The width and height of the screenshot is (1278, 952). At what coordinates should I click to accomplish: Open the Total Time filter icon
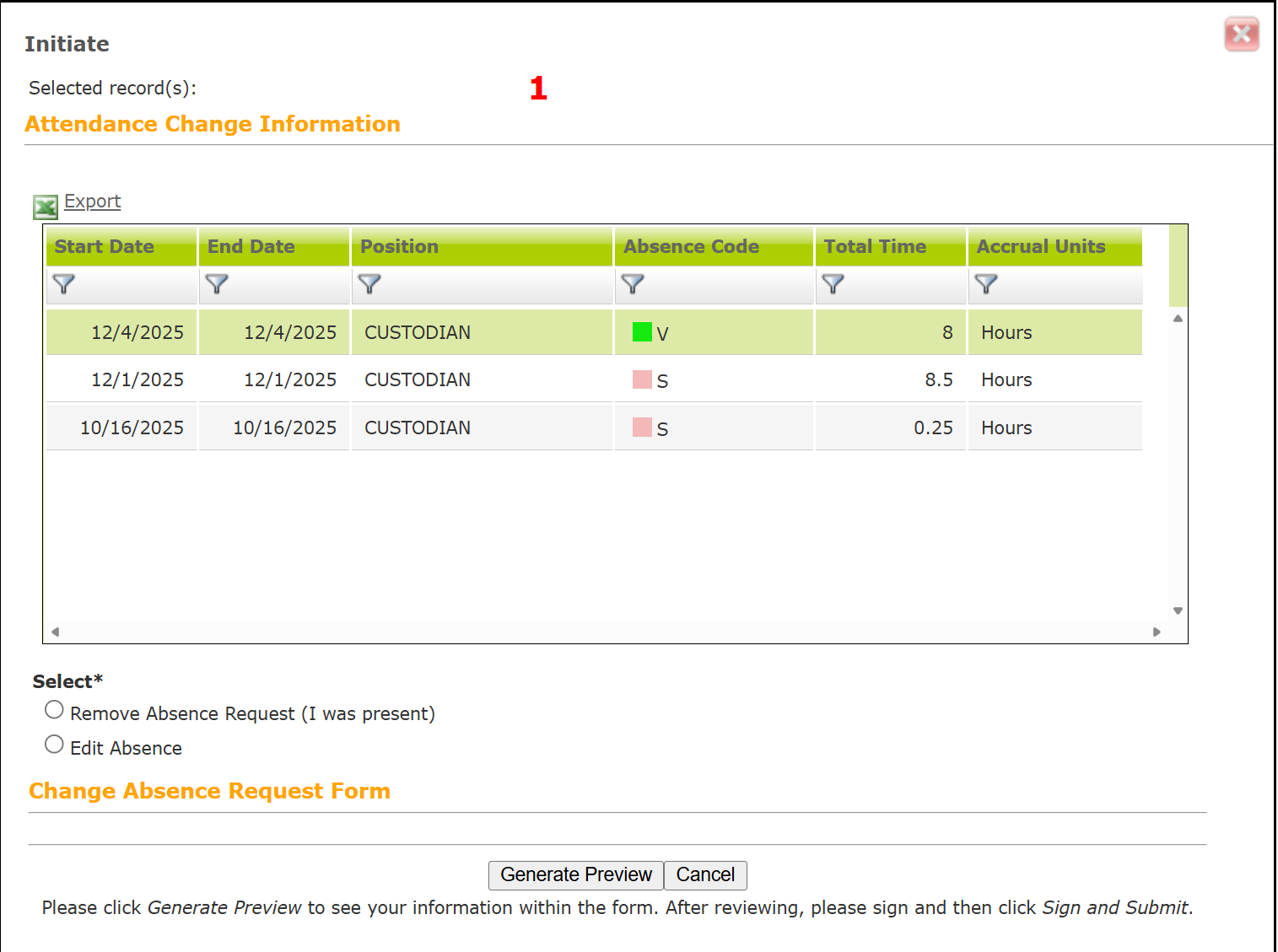(x=833, y=284)
